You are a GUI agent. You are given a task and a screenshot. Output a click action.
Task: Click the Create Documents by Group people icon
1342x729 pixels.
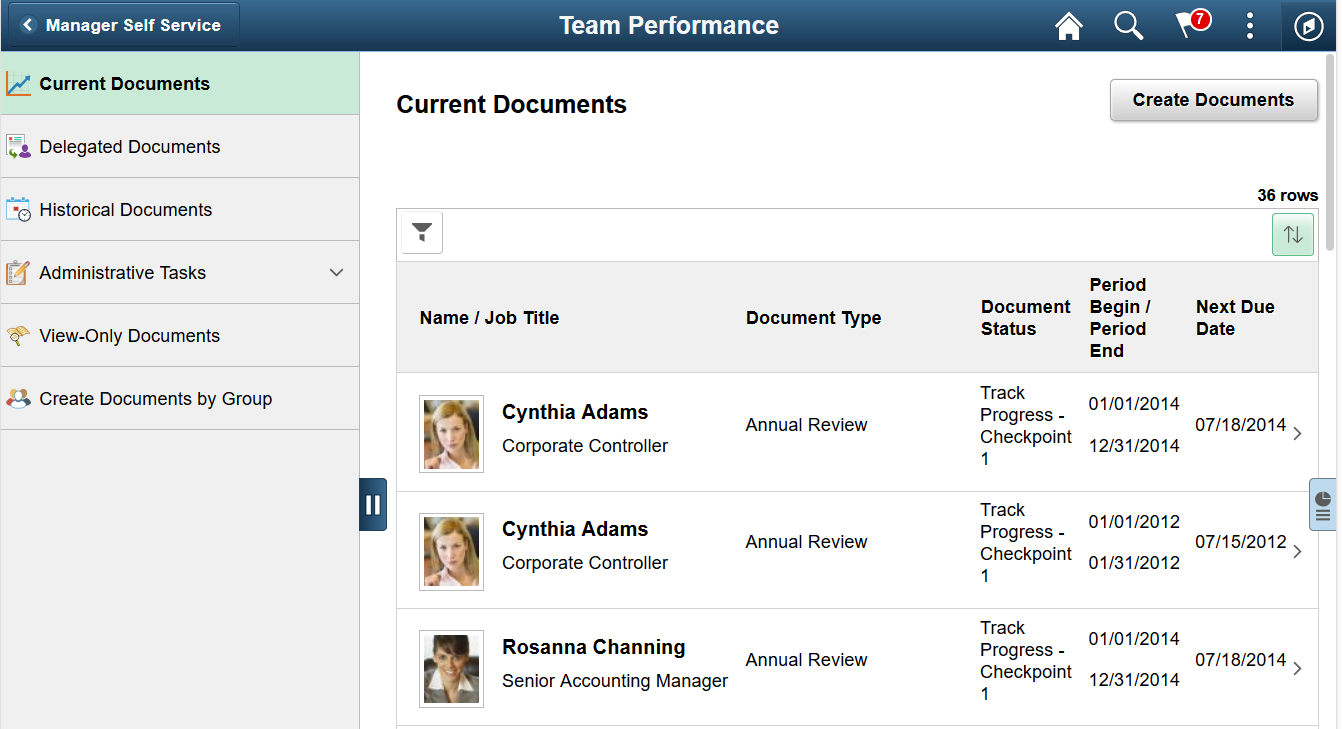click(18, 399)
